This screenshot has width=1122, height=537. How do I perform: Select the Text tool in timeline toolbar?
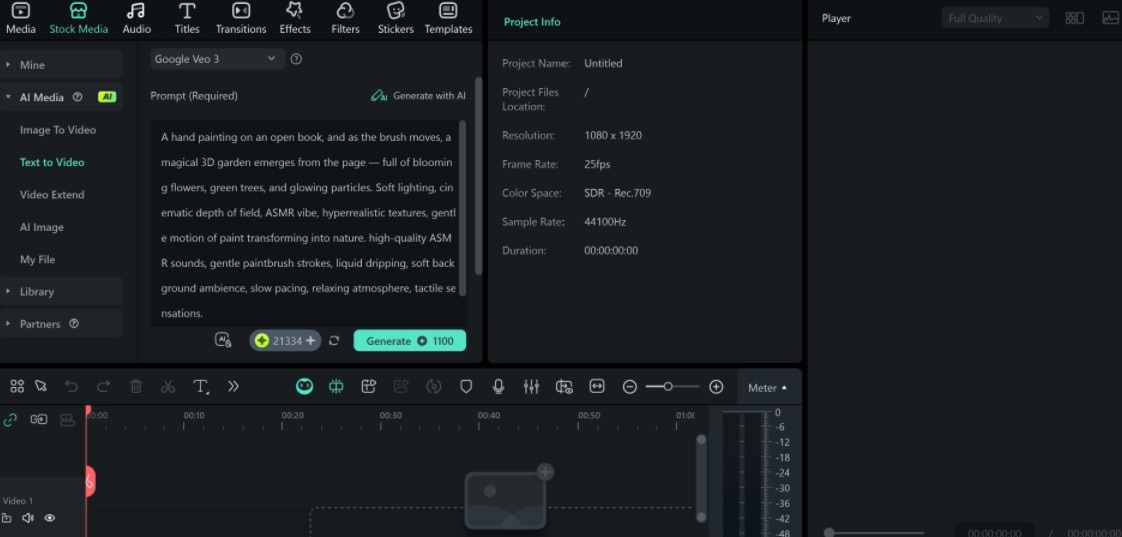(201, 387)
